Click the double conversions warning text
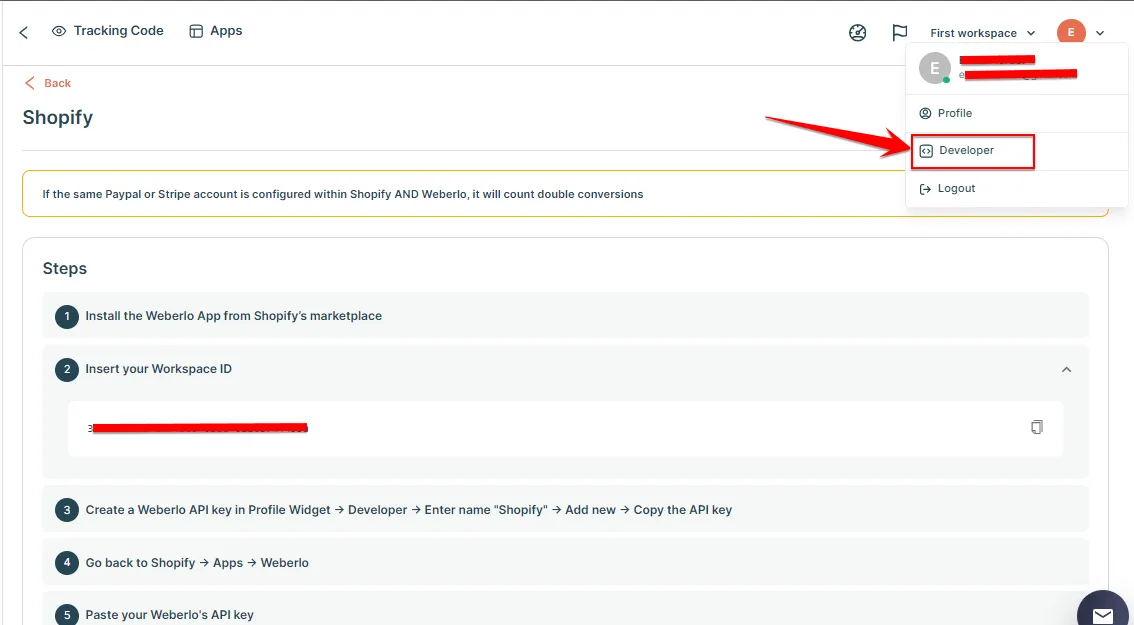This screenshot has height=625, width=1134. tap(343, 194)
